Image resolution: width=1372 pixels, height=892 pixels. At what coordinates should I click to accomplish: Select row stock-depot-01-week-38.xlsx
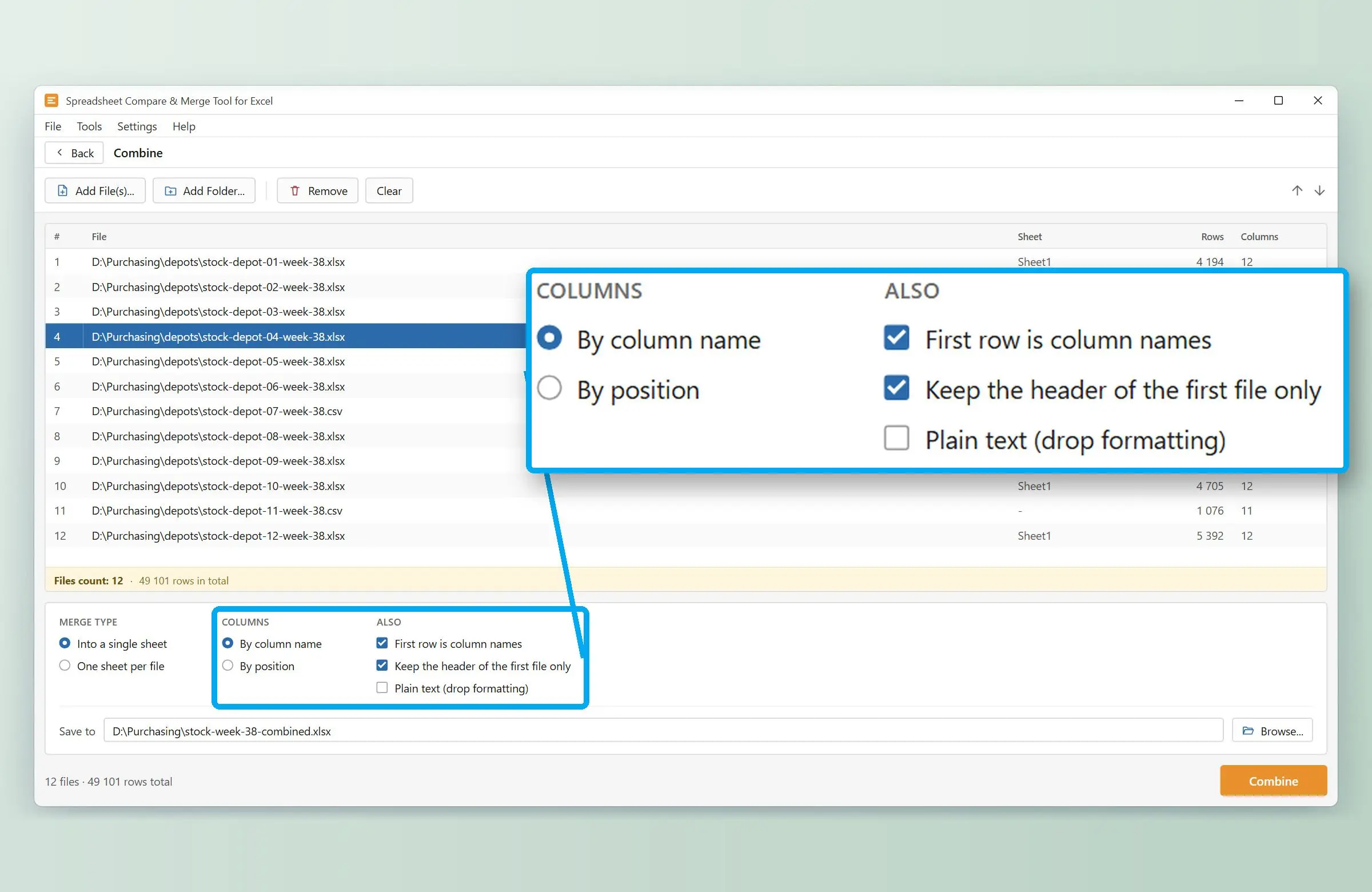tap(686, 262)
